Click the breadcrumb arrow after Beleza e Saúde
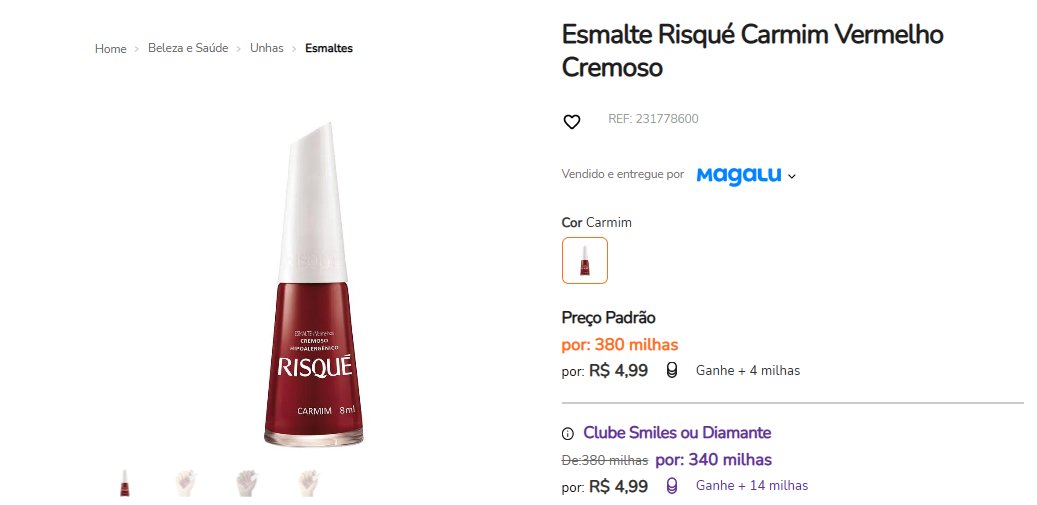1037x505 pixels. (x=239, y=49)
